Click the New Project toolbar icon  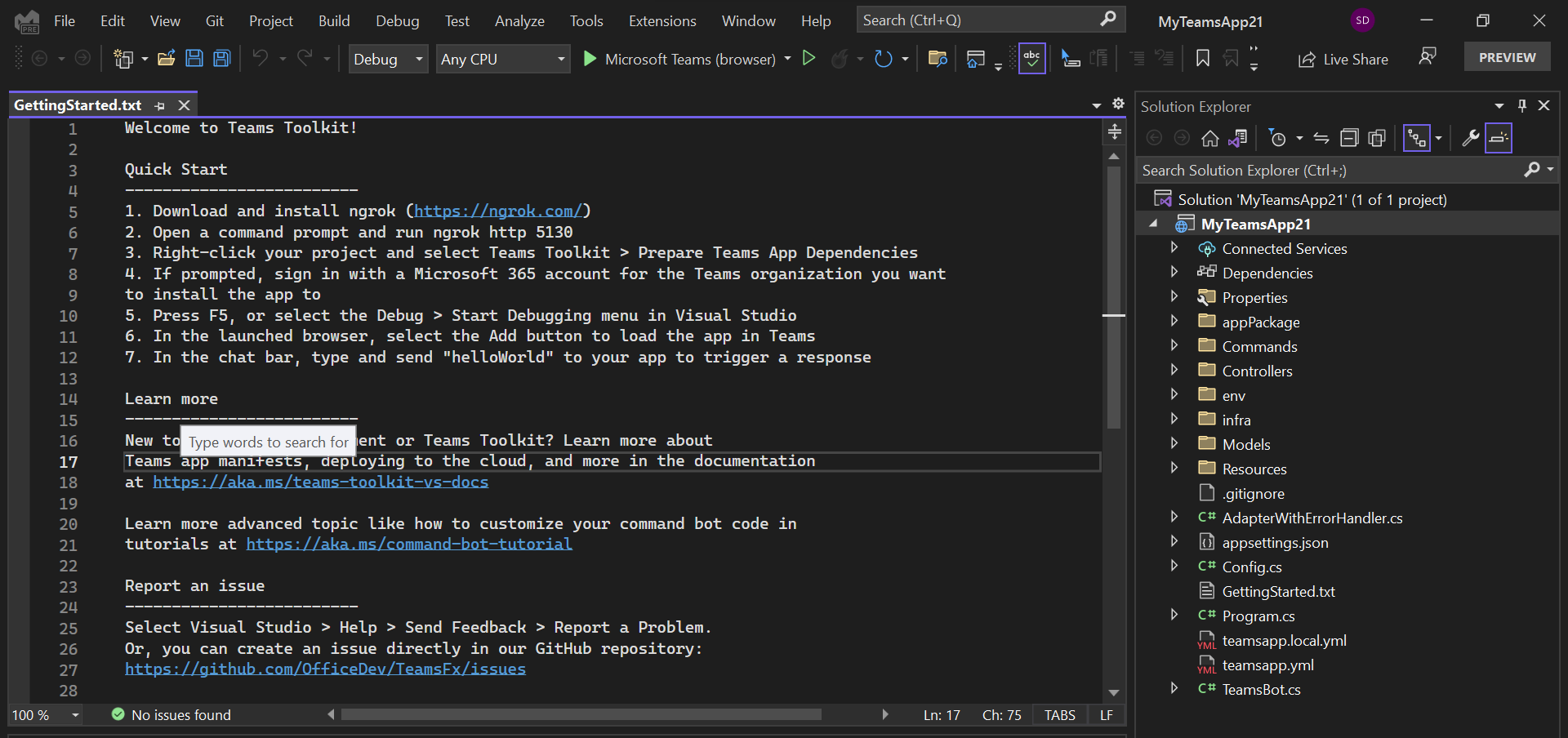point(123,59)
